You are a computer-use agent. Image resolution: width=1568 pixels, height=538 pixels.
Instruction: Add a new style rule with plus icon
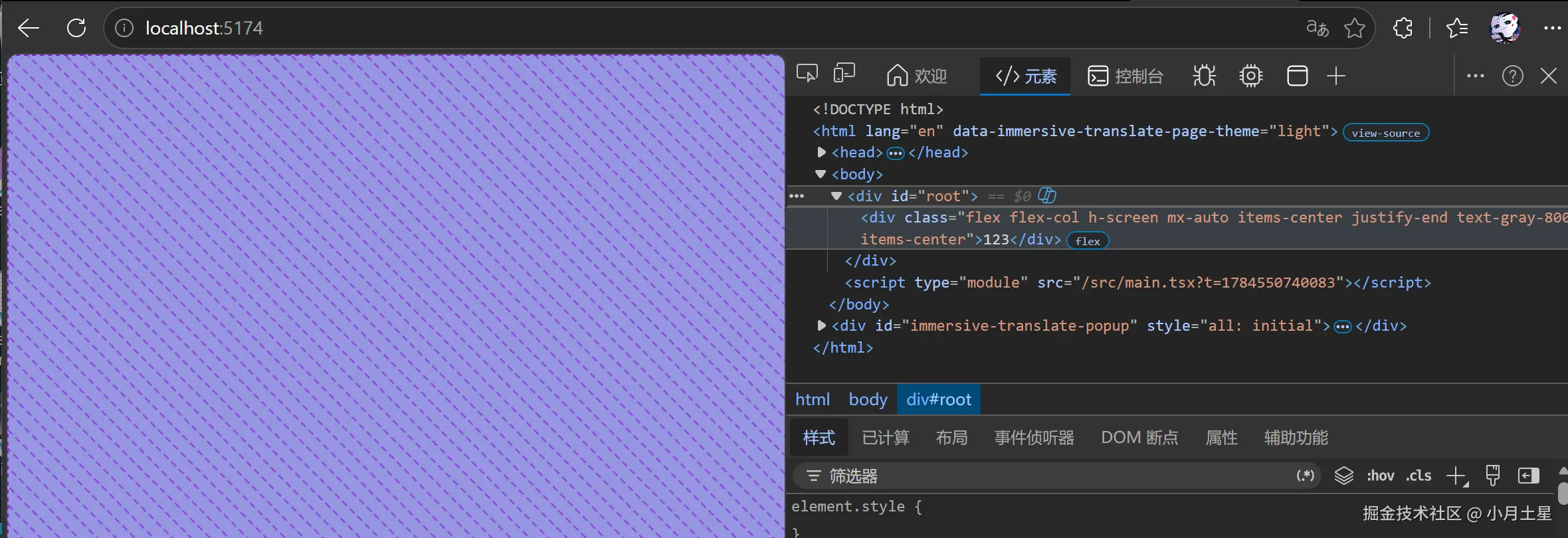click(1456, 476)
